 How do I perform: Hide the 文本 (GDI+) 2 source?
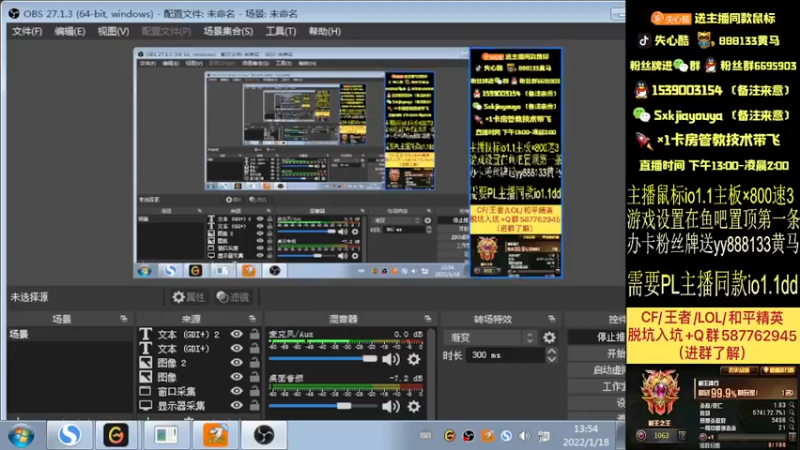236,334
